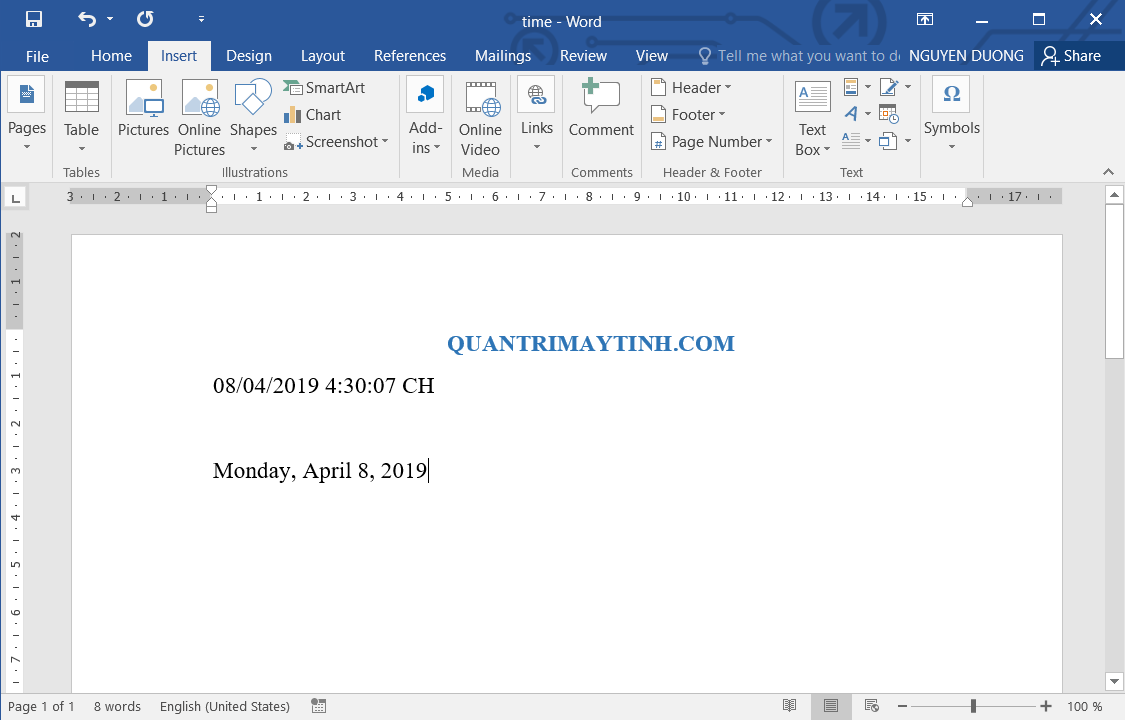Open the Table grid menu
Image resolution: width=1125 pixels, height=720 pixels.
81,116
